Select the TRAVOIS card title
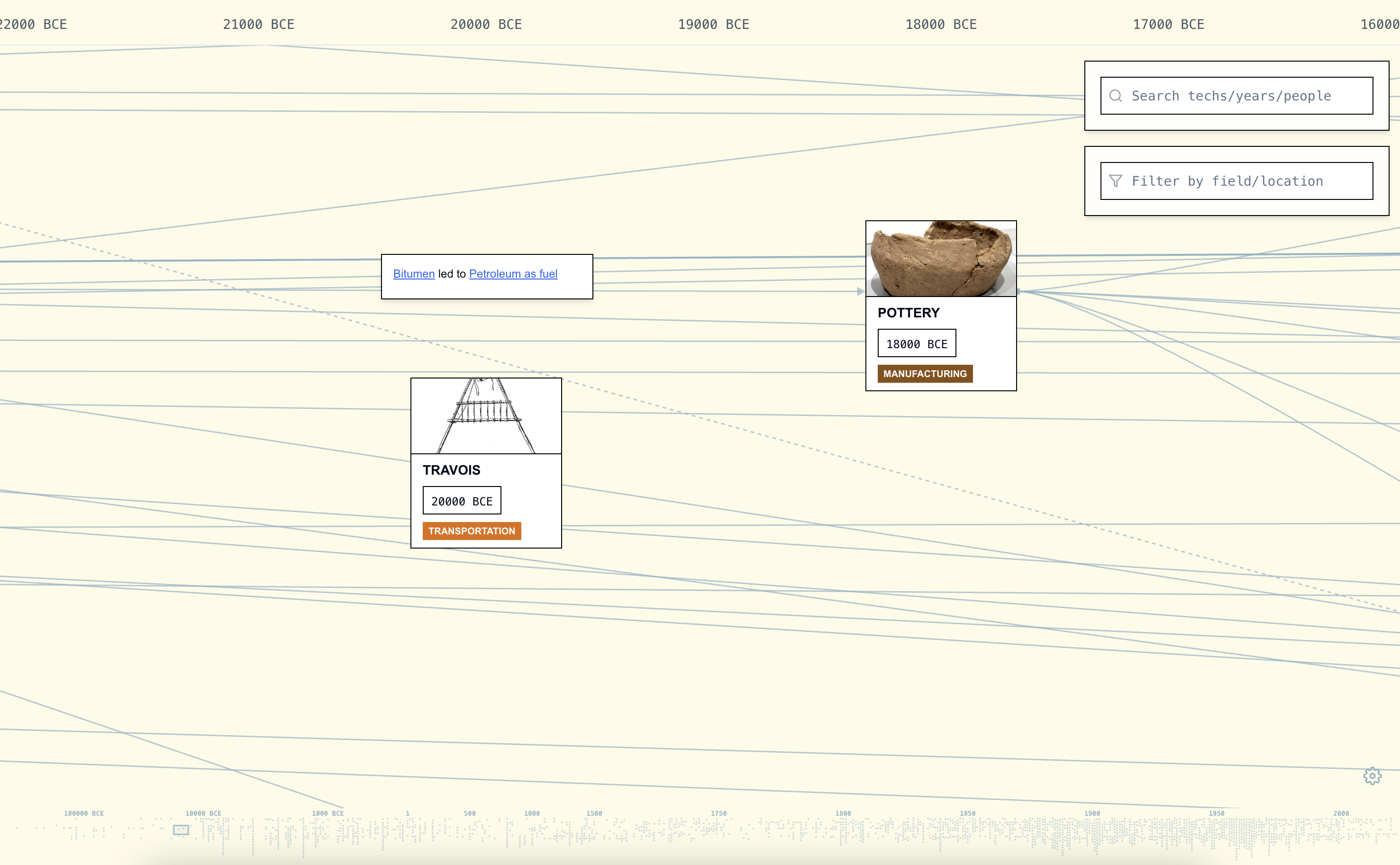Image resolution: width=1400 pixels, height=865 pixels. [451, 470]
